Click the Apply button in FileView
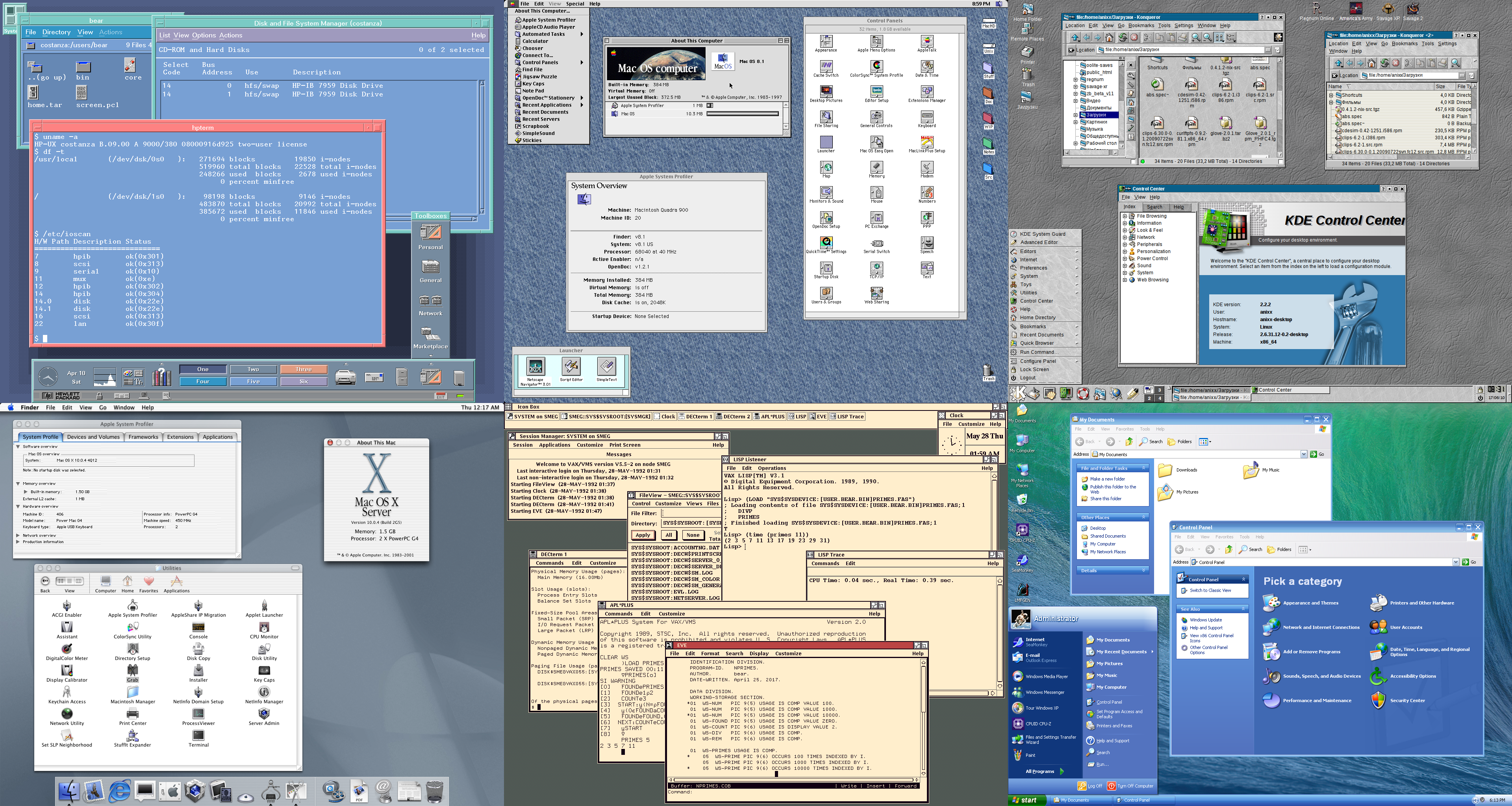 tap(643, 535)
